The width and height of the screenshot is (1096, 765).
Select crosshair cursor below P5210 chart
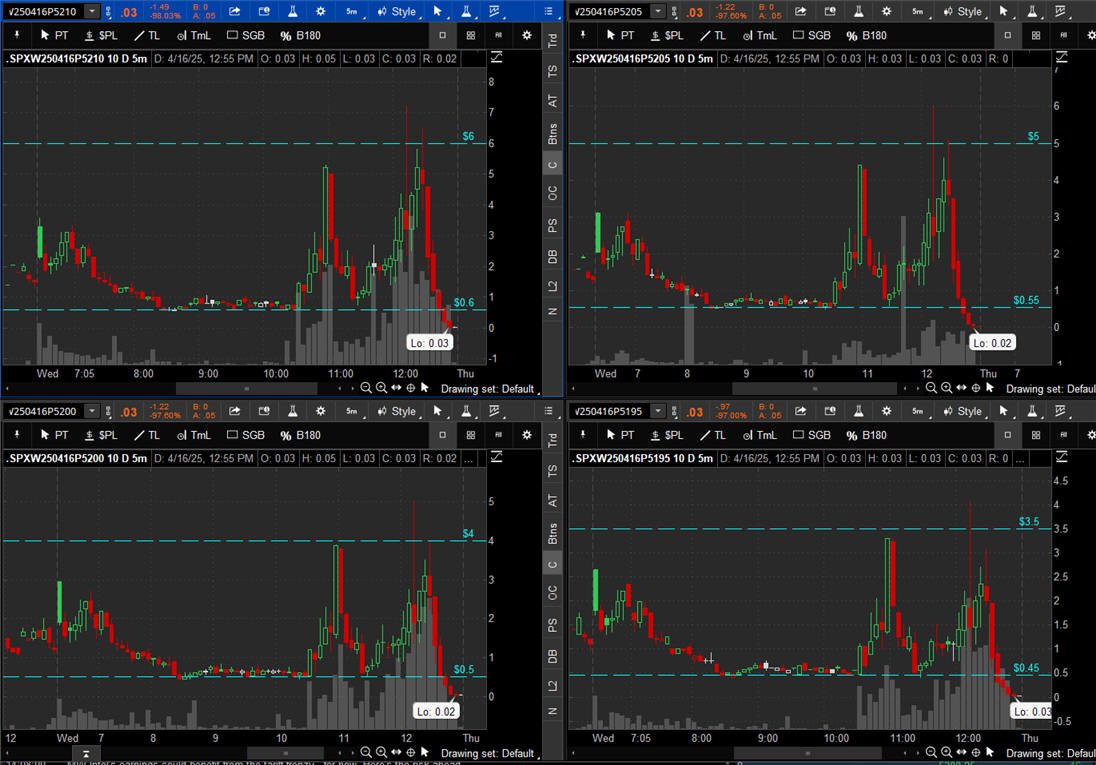point(411,388)
